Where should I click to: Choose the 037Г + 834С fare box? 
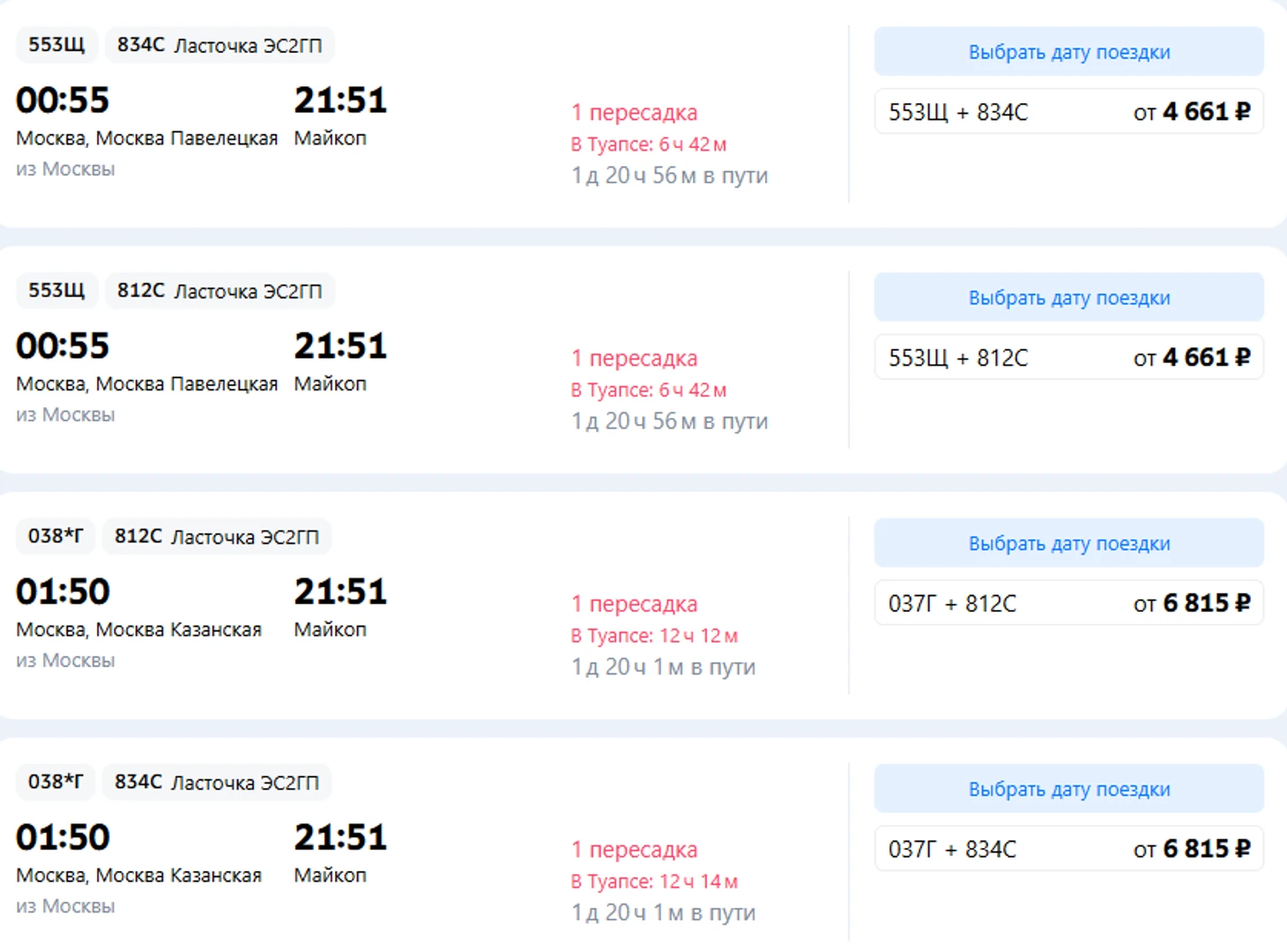pos(1068,850)
